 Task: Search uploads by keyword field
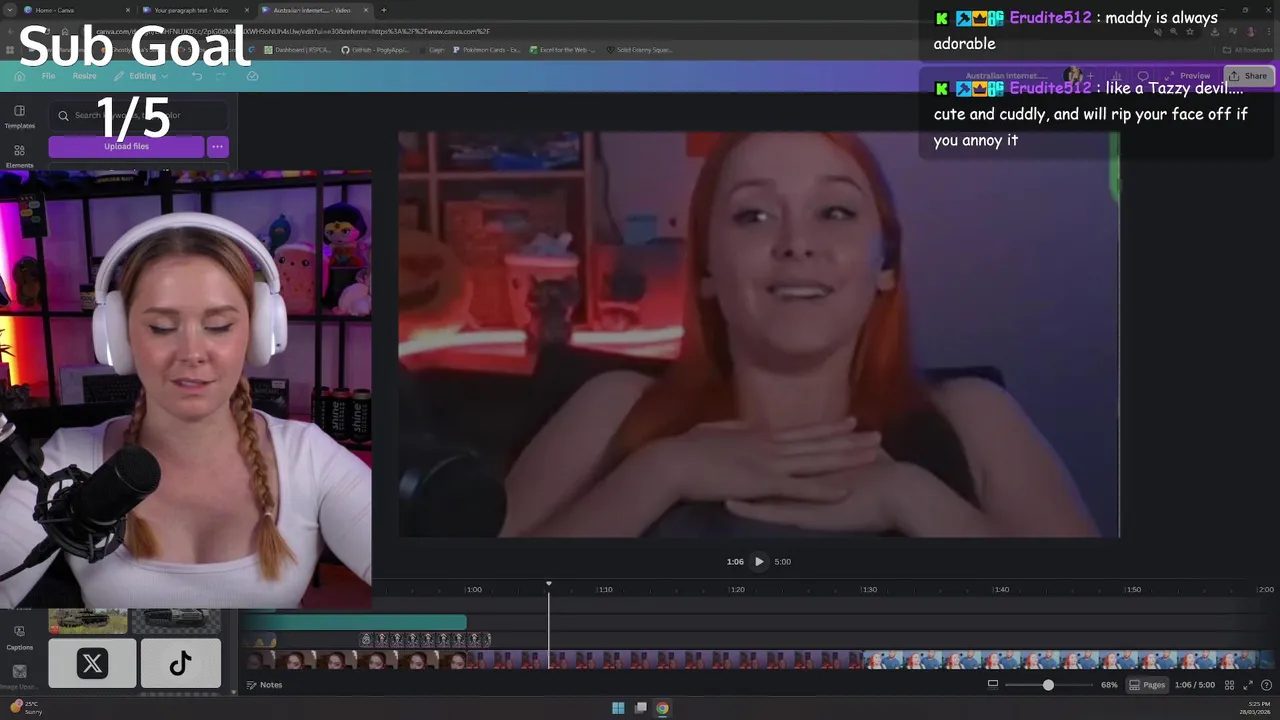tap(138, 115)
